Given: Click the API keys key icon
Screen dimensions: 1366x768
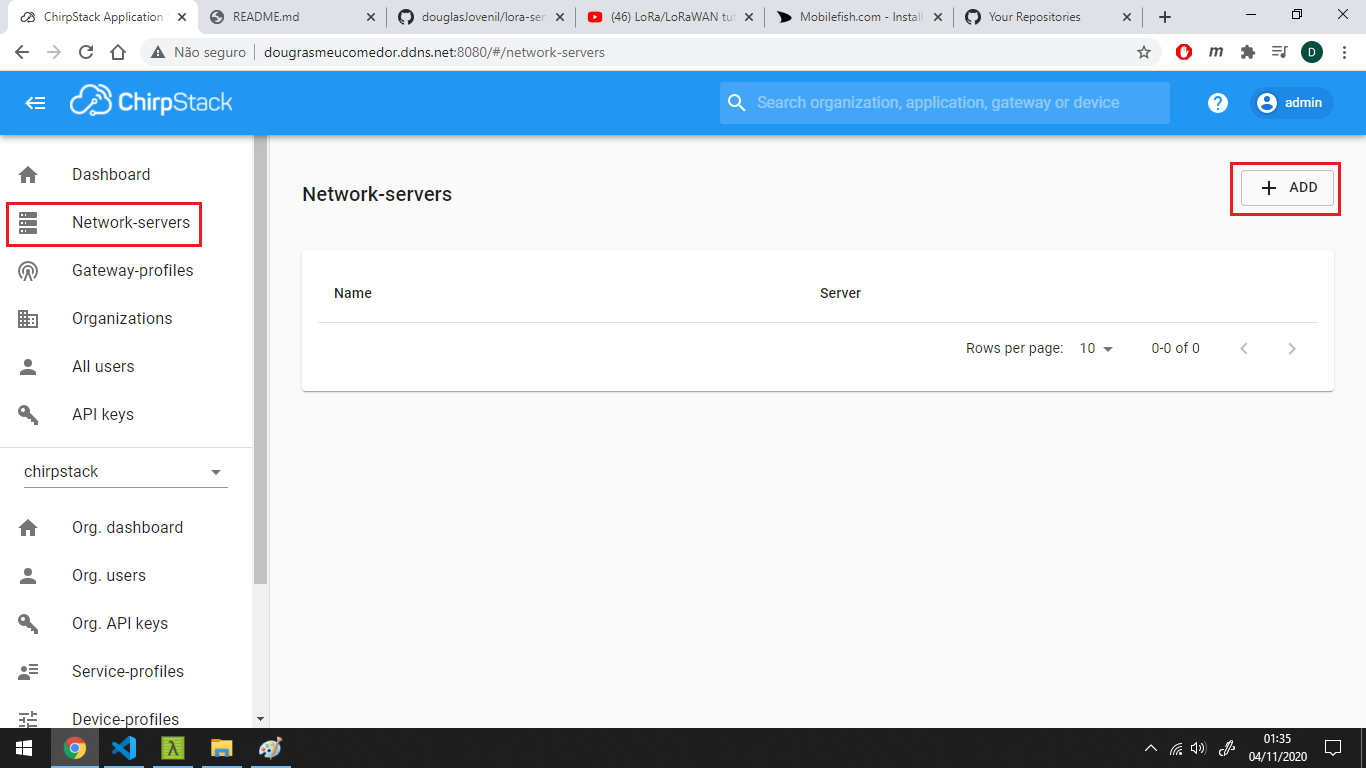Looking at the screenshot, I should (x=28, y=415).
